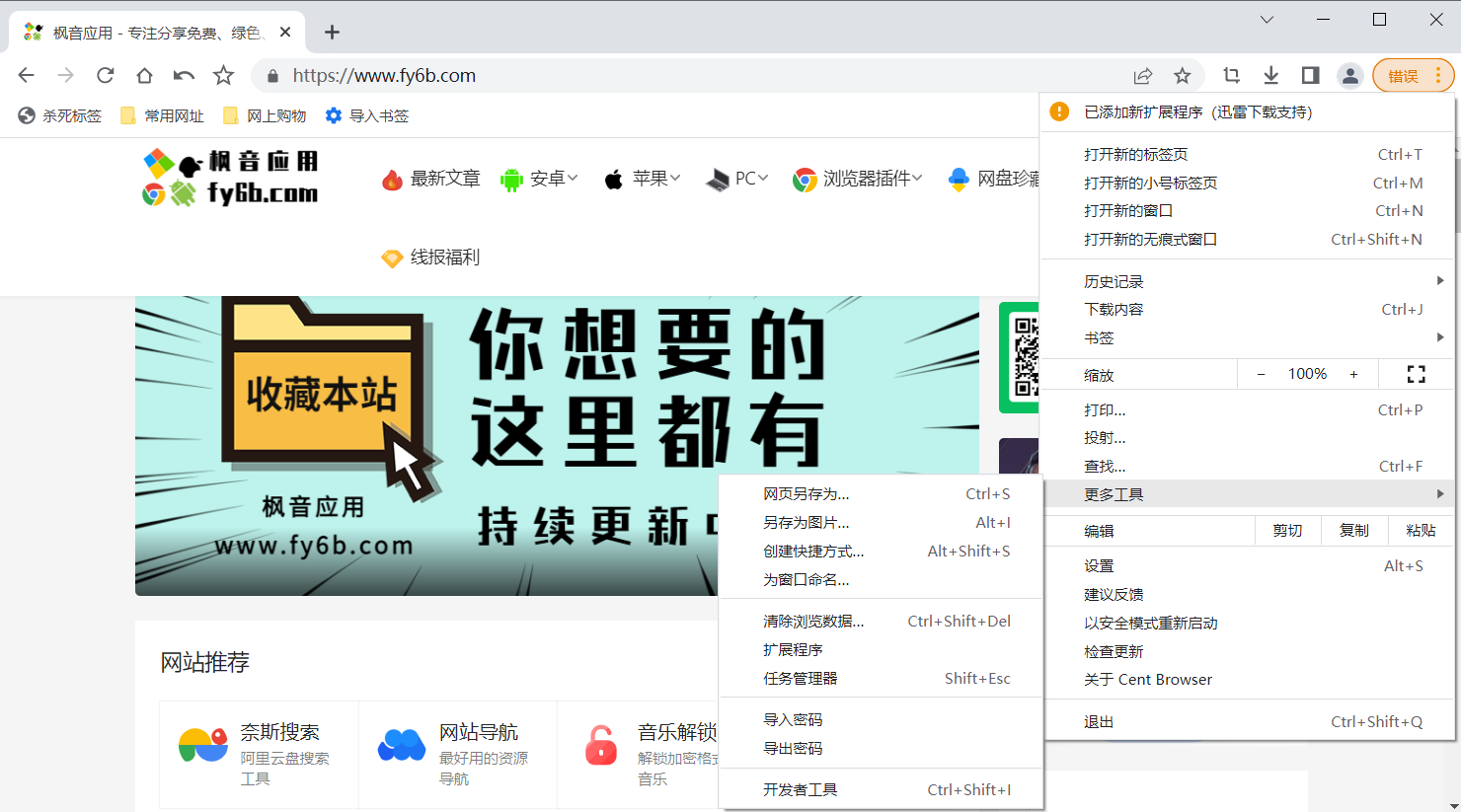The width and height of the screenshot is (1461, 812).
Task: Open the 网站导航 site card
Action: coord(458,755)
